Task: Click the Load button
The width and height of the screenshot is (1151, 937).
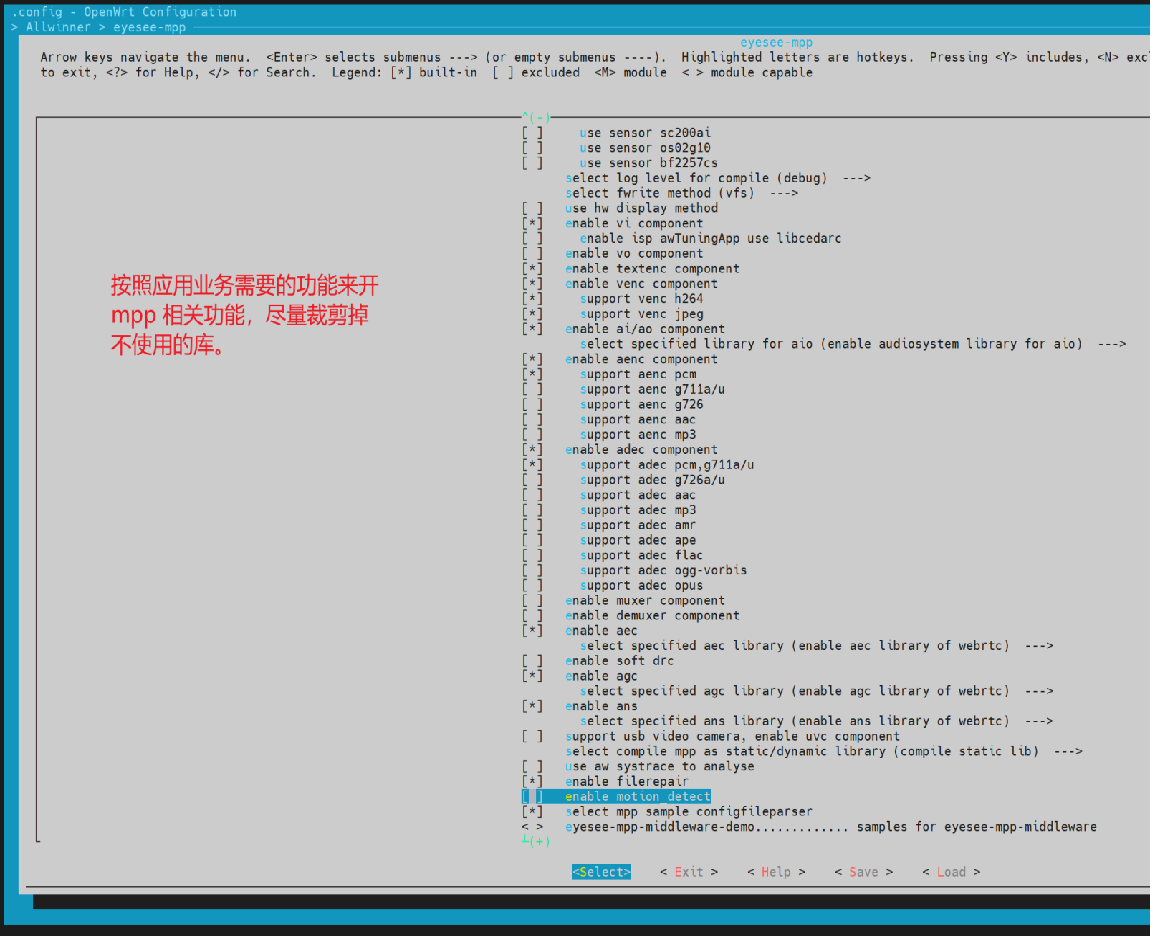Action: pyautogui.click(x=951, y=872)
